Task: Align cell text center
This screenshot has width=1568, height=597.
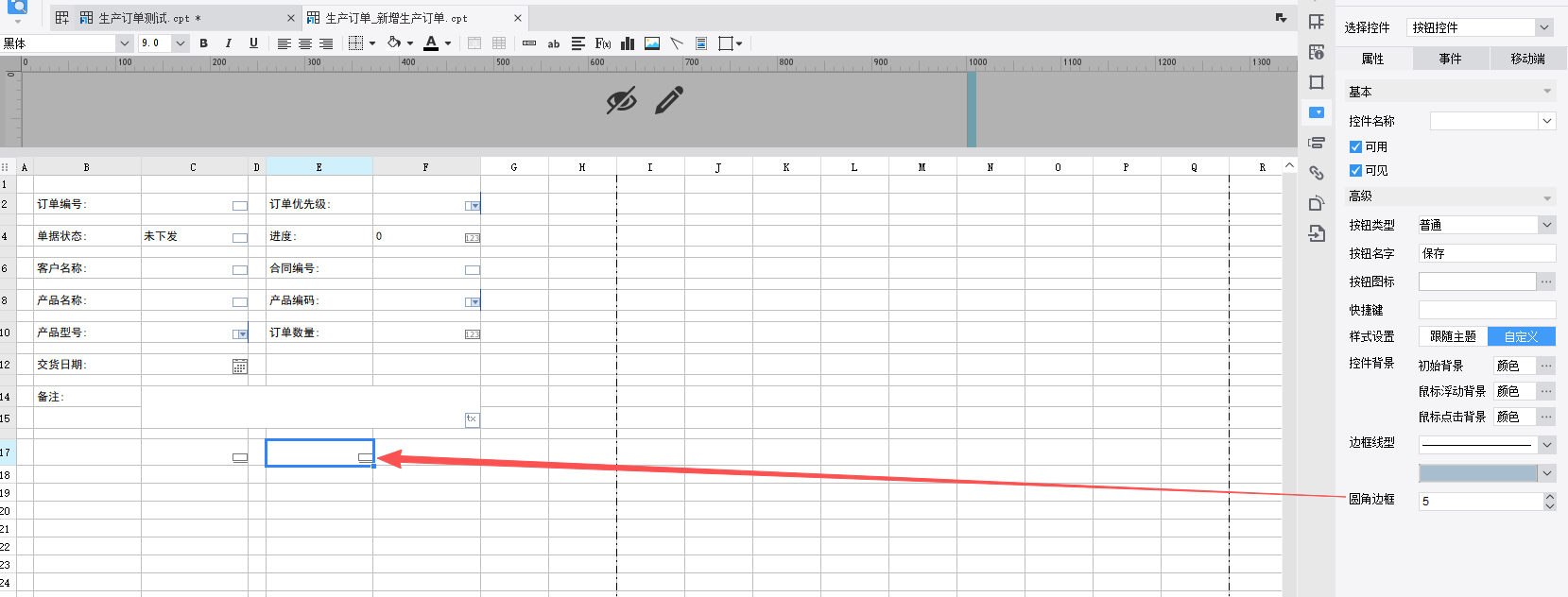Action: point(305,43)
